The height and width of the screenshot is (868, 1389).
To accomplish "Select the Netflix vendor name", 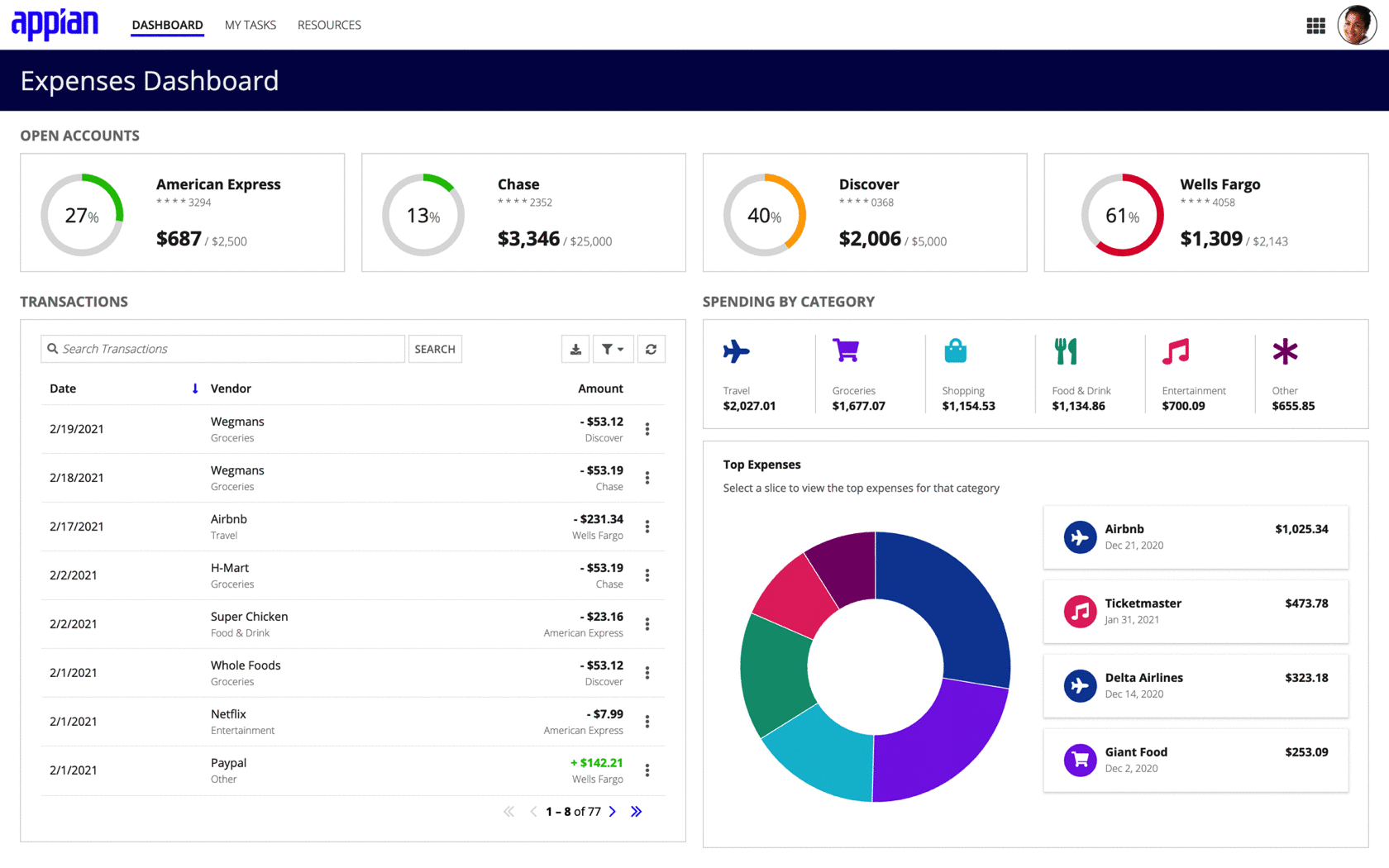I will (x=228, y=714).
